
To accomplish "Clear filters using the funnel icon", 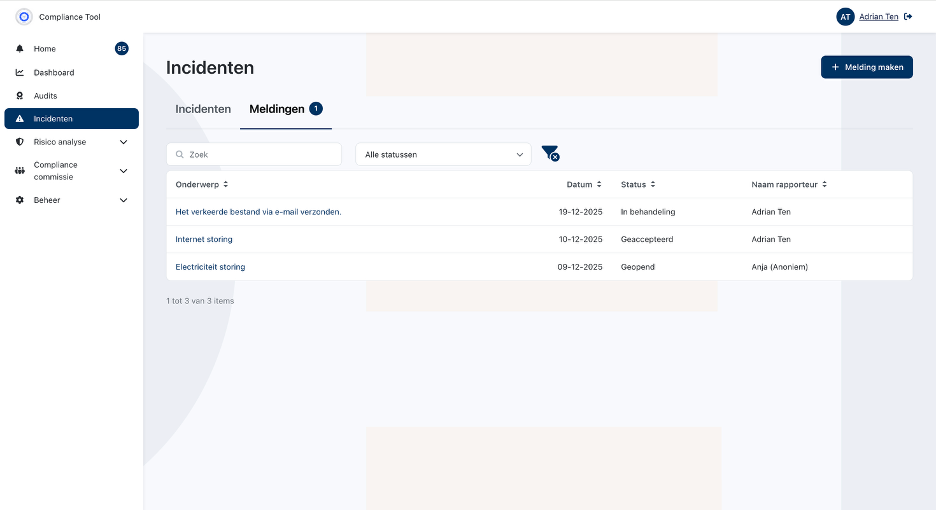I will click(550, 153).
